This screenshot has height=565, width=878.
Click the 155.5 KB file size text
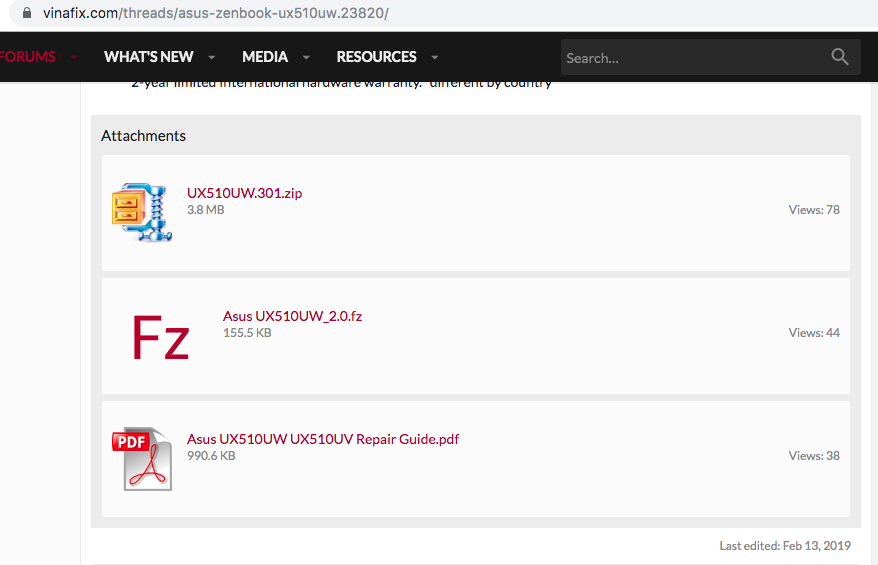[x=247, y=333]
